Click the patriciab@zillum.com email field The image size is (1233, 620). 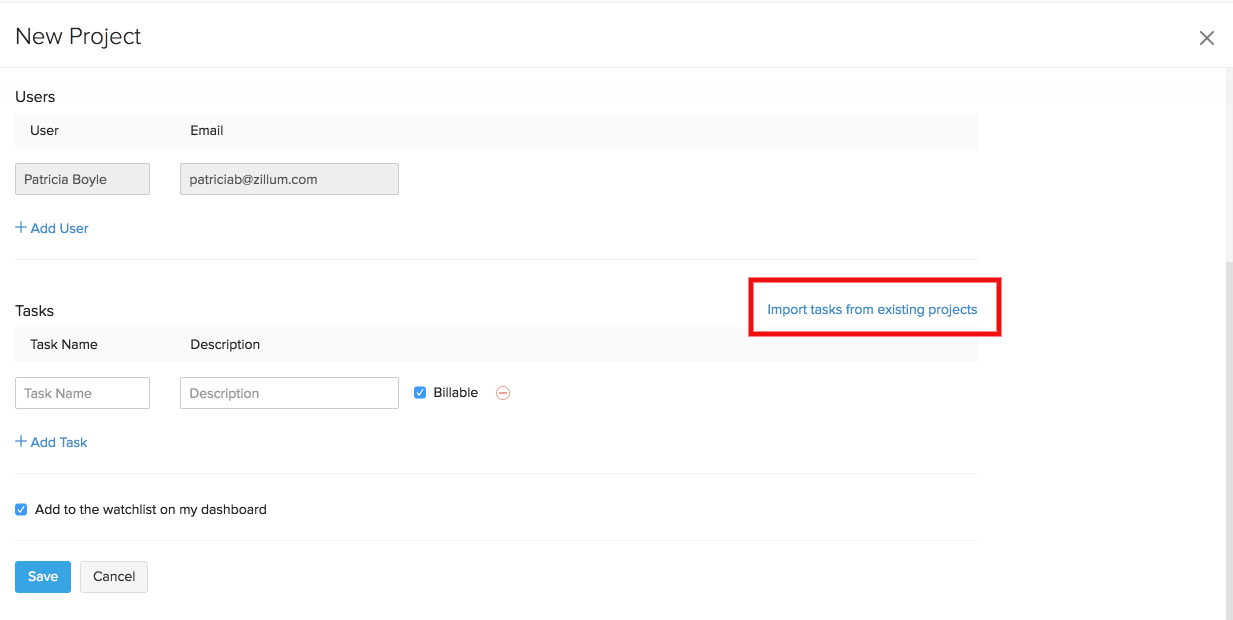289,179
